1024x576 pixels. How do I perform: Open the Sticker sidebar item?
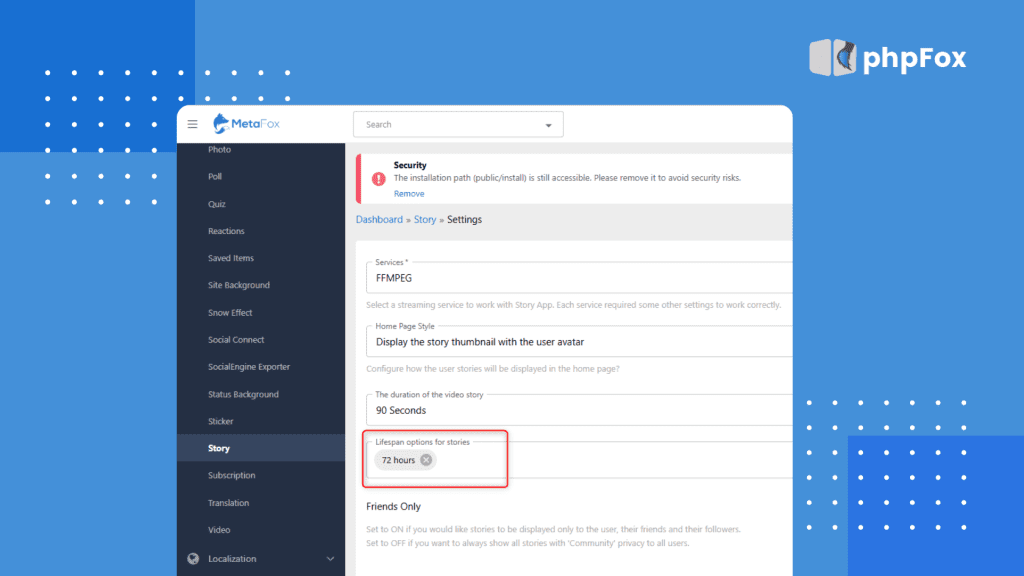point(220,421)
